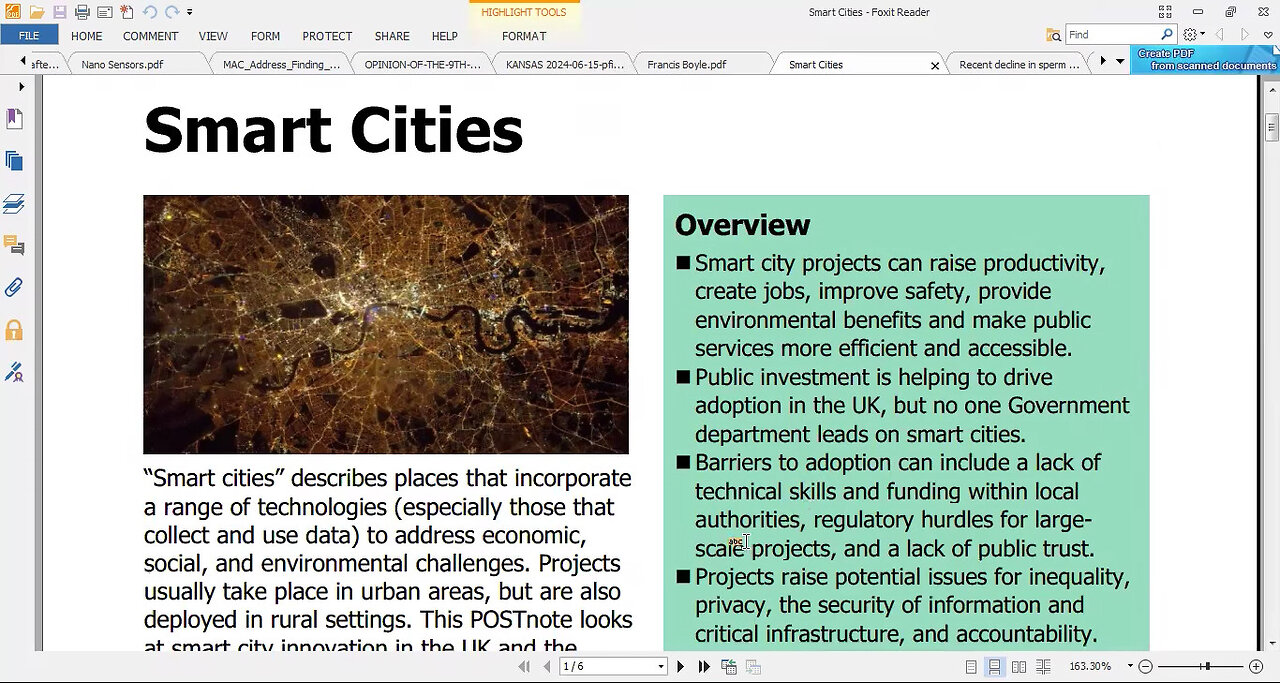
Task: Open the COMMENT ribbon tab
Action: click(150, 36)
